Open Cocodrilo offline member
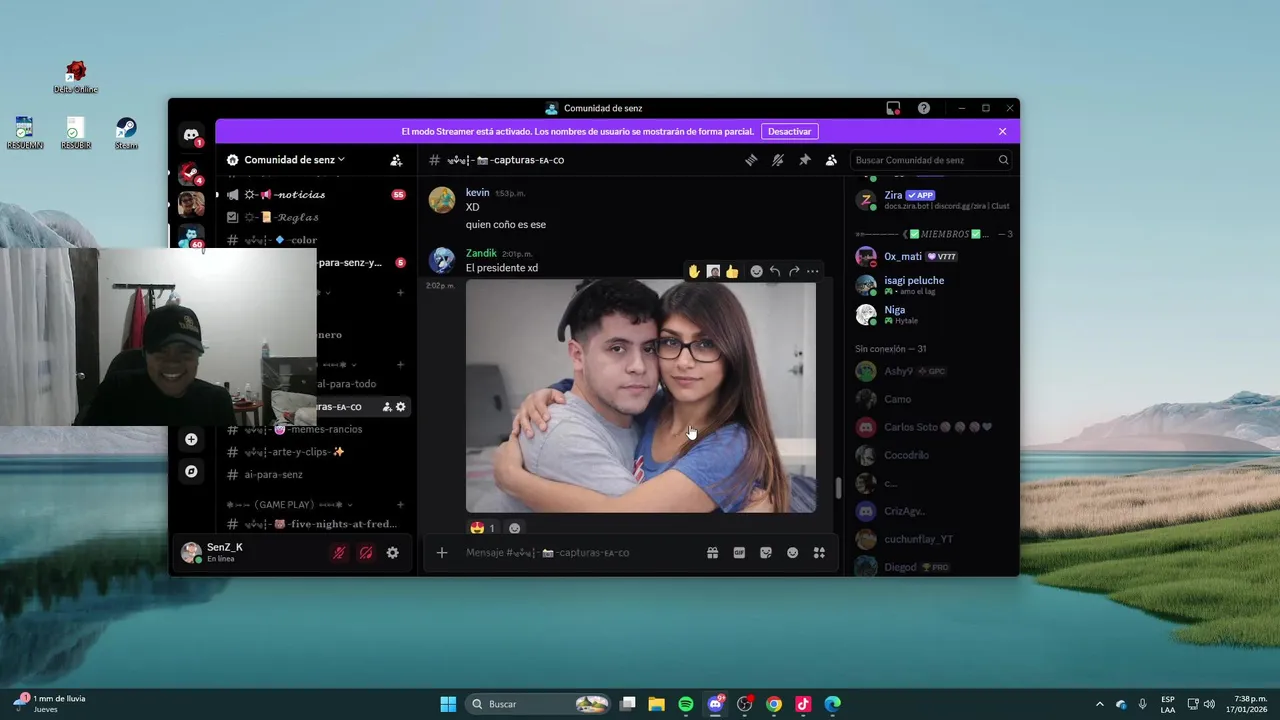Image resolution: width=1280 pixels, height=720 pixels. pos(932,455)
